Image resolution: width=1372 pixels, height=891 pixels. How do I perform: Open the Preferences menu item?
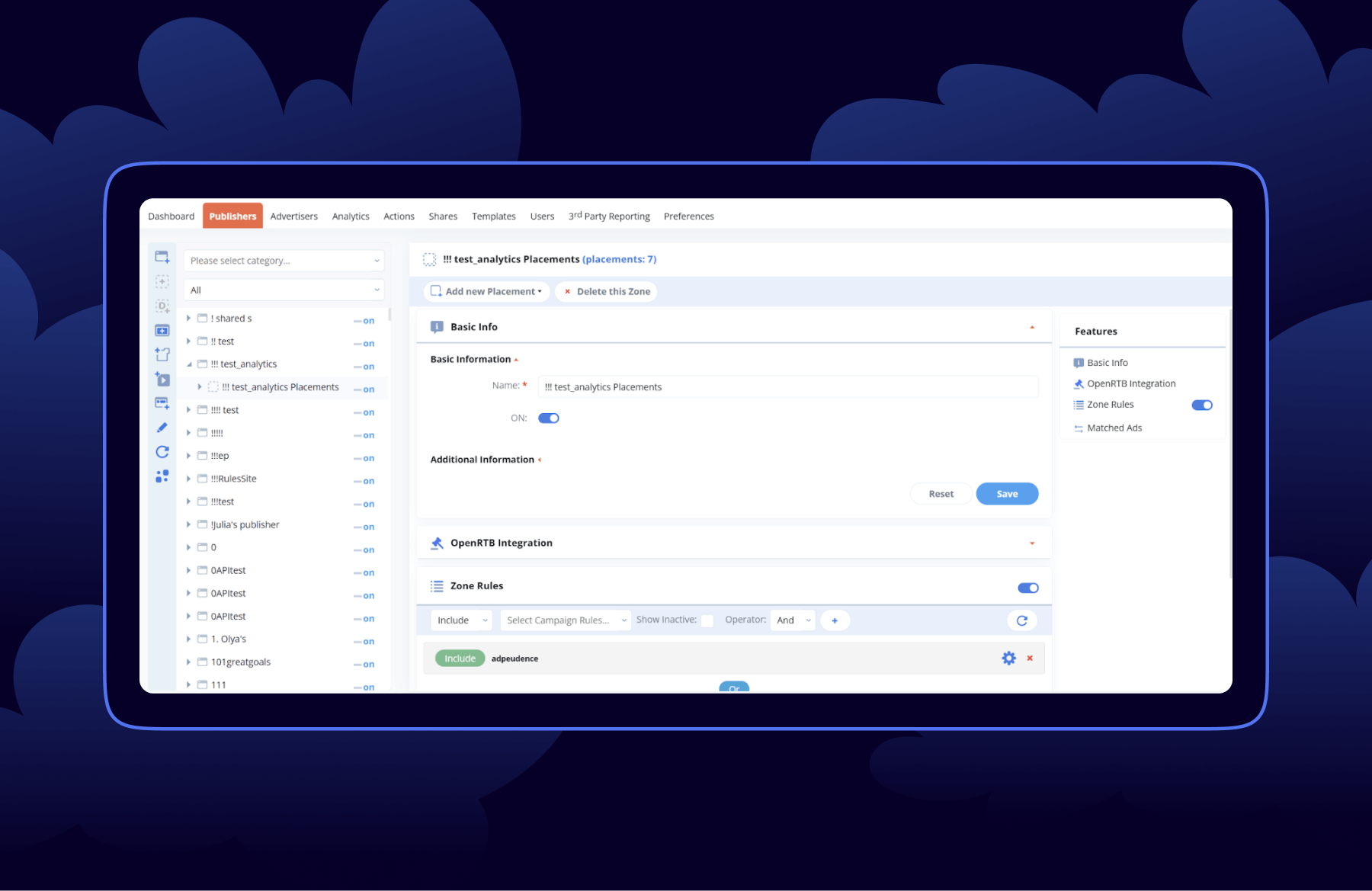[688, 216]
